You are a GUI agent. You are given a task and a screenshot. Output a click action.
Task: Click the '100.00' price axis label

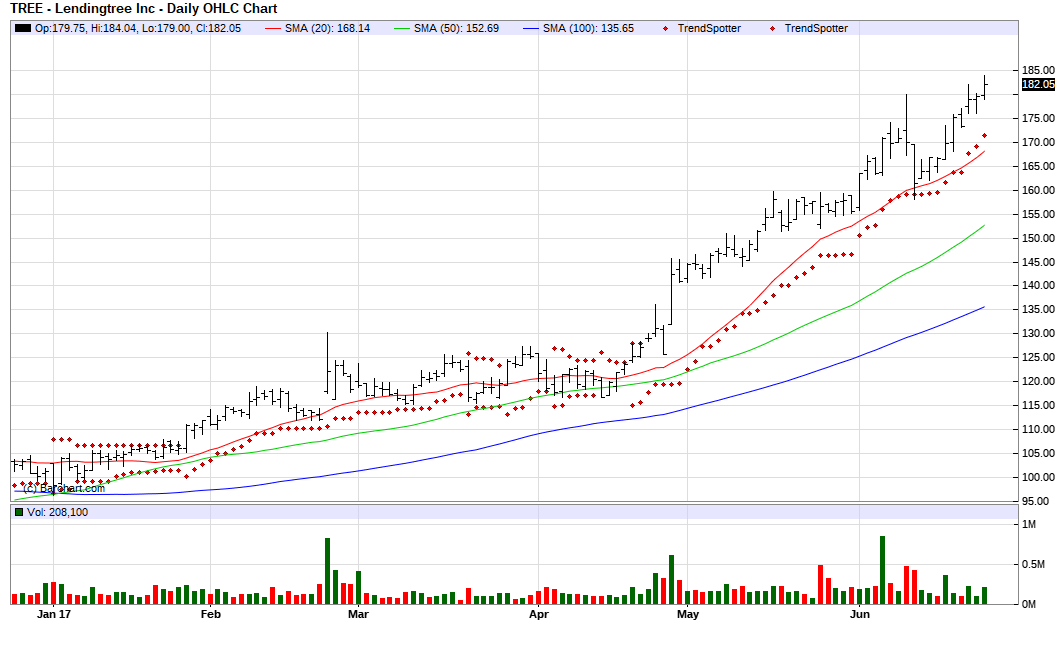(x=1038, y=477)
